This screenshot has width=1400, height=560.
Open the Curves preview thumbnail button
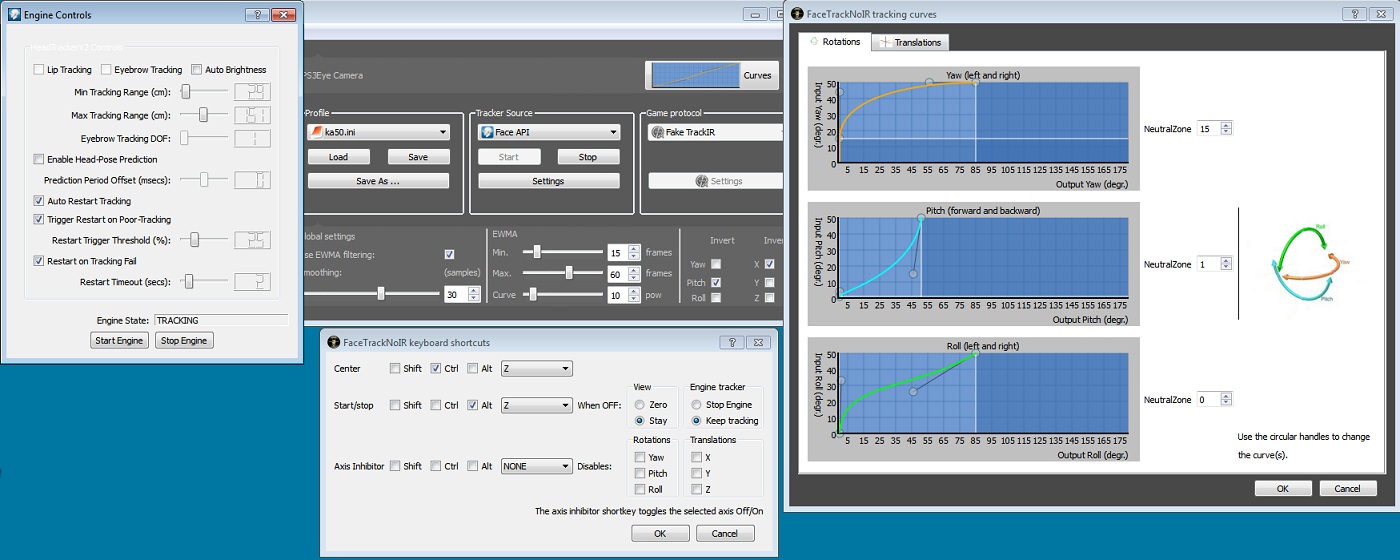pos(710,75)
